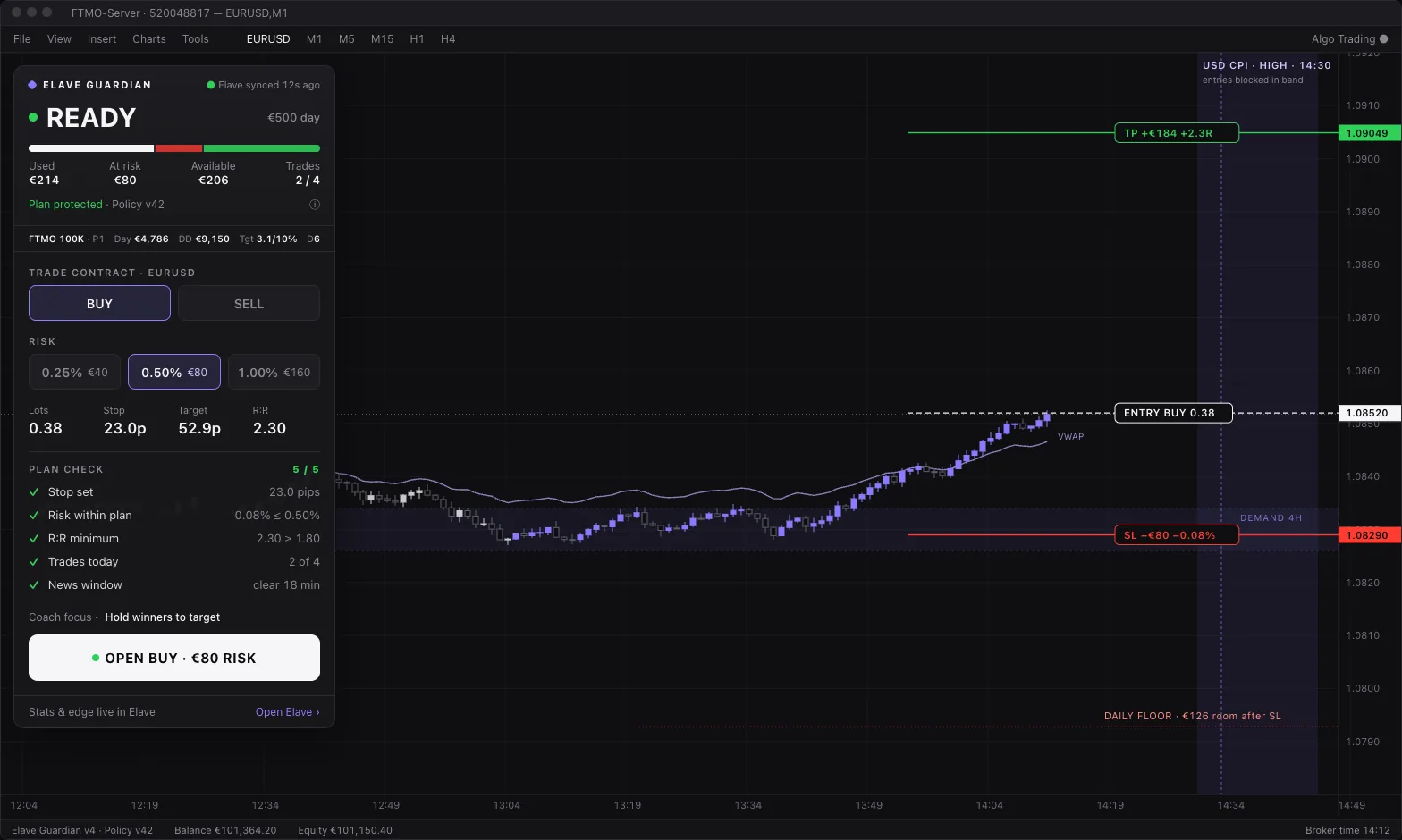Click the 1.09049 take-profit price tag
This screenshot has height=840, width=1402.
click(1369, 133)
